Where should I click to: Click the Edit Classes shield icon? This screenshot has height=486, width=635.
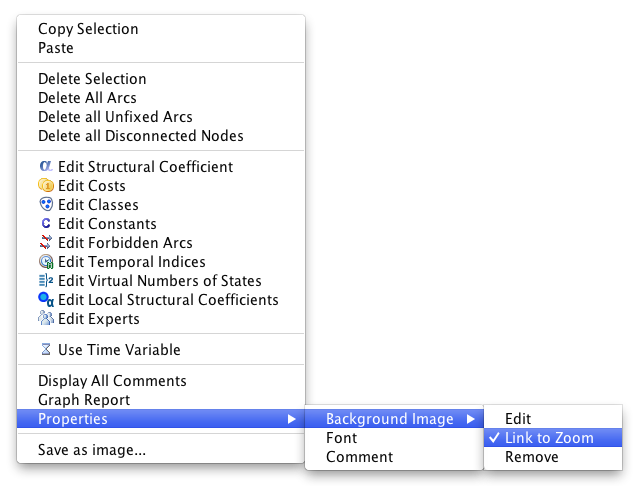click(46, 205)
